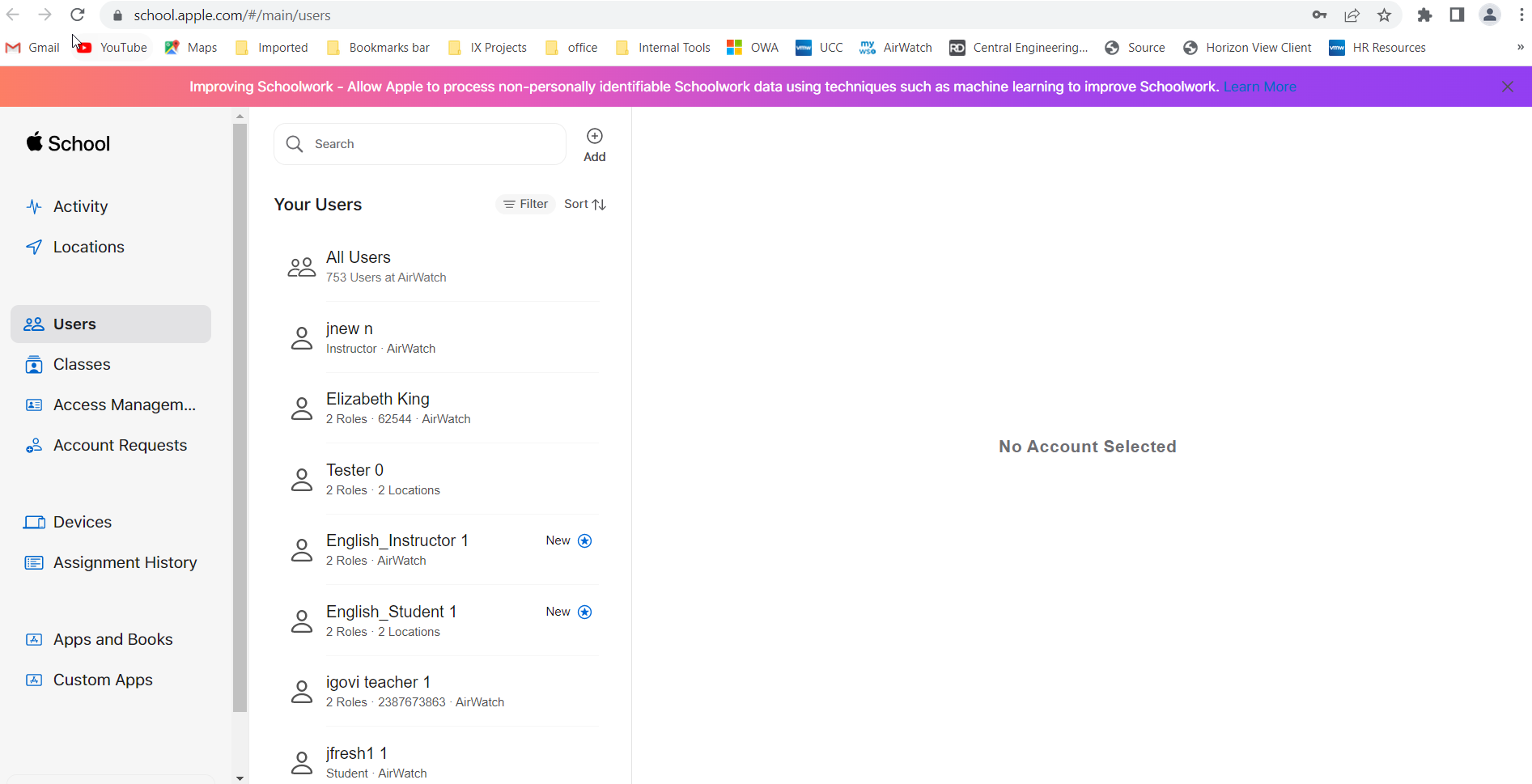Click the Custom Apps icon
Screen dimensions: 1532x784
click(34, 680)
